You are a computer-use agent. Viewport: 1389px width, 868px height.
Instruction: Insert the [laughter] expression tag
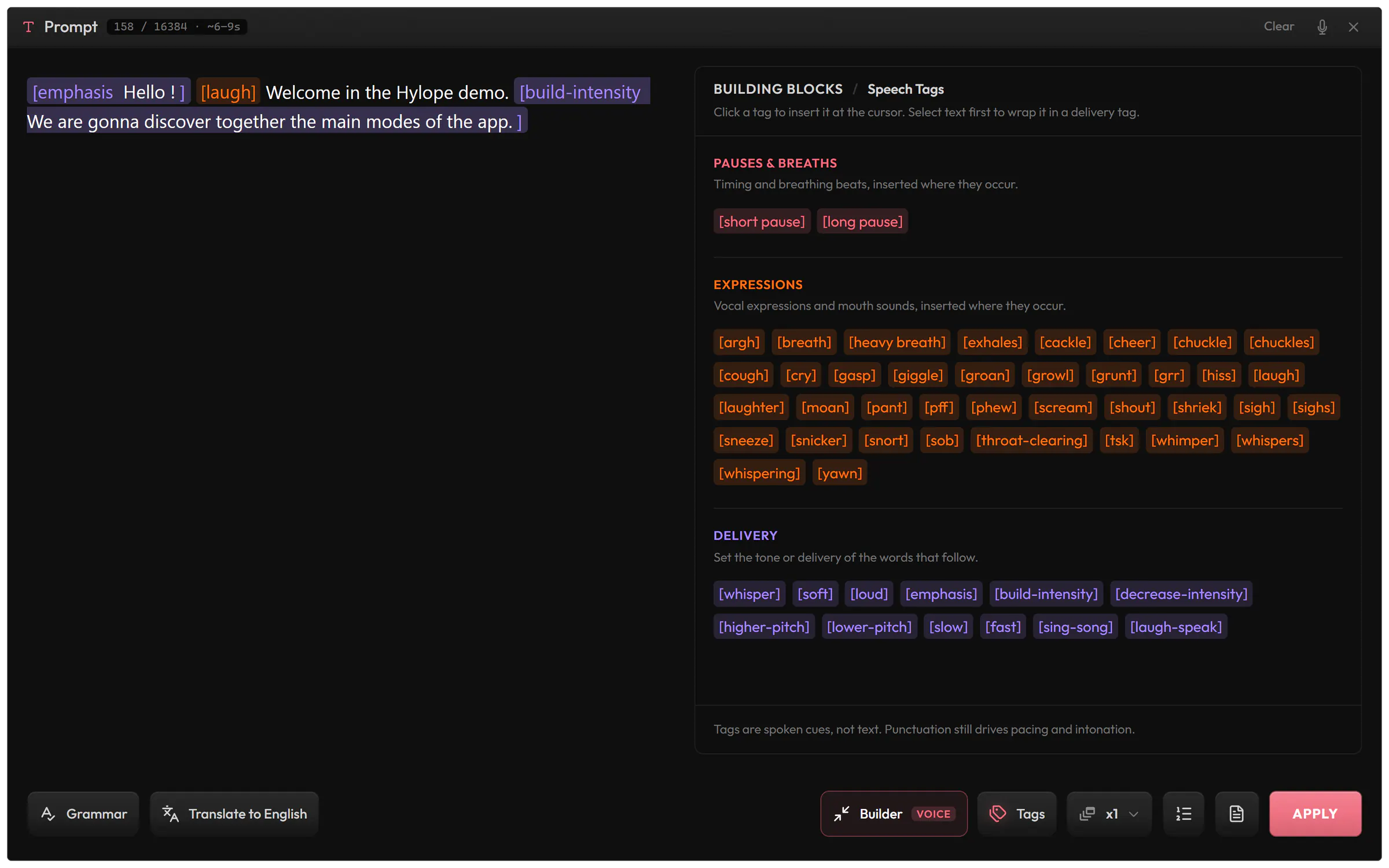(x=751, y=407)
